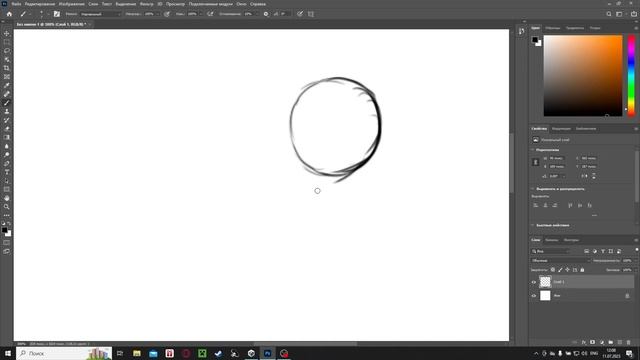Toggle lock transparent pixels
This screenshot has height=360, width=640.
point(553,270)
